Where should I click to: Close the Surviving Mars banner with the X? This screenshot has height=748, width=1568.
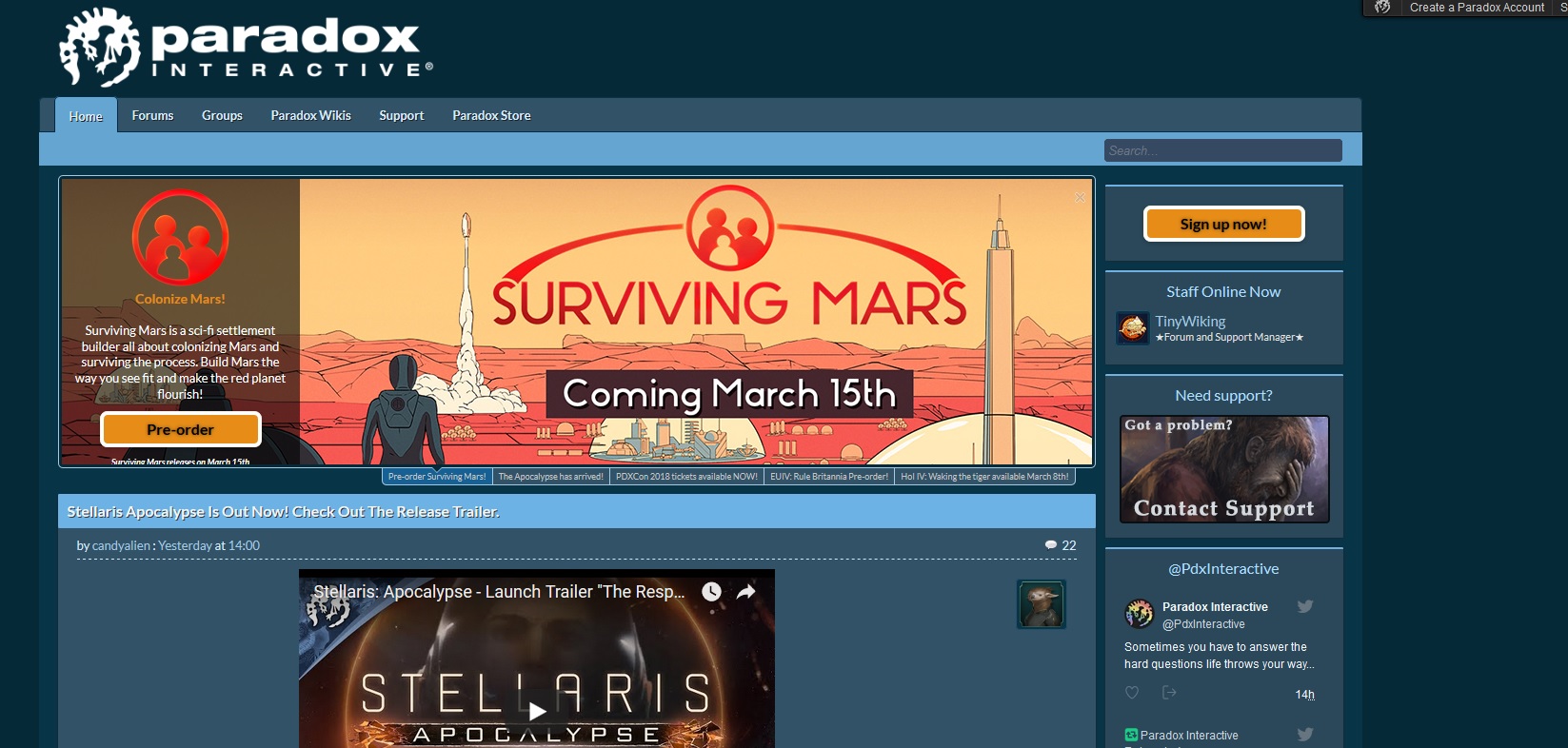1080,197
